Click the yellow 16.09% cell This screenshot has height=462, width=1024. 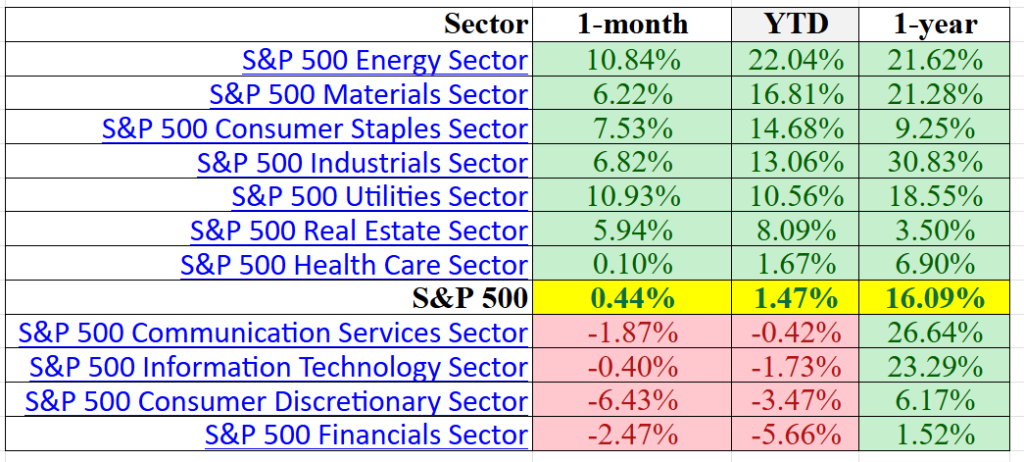click(936, 298)
